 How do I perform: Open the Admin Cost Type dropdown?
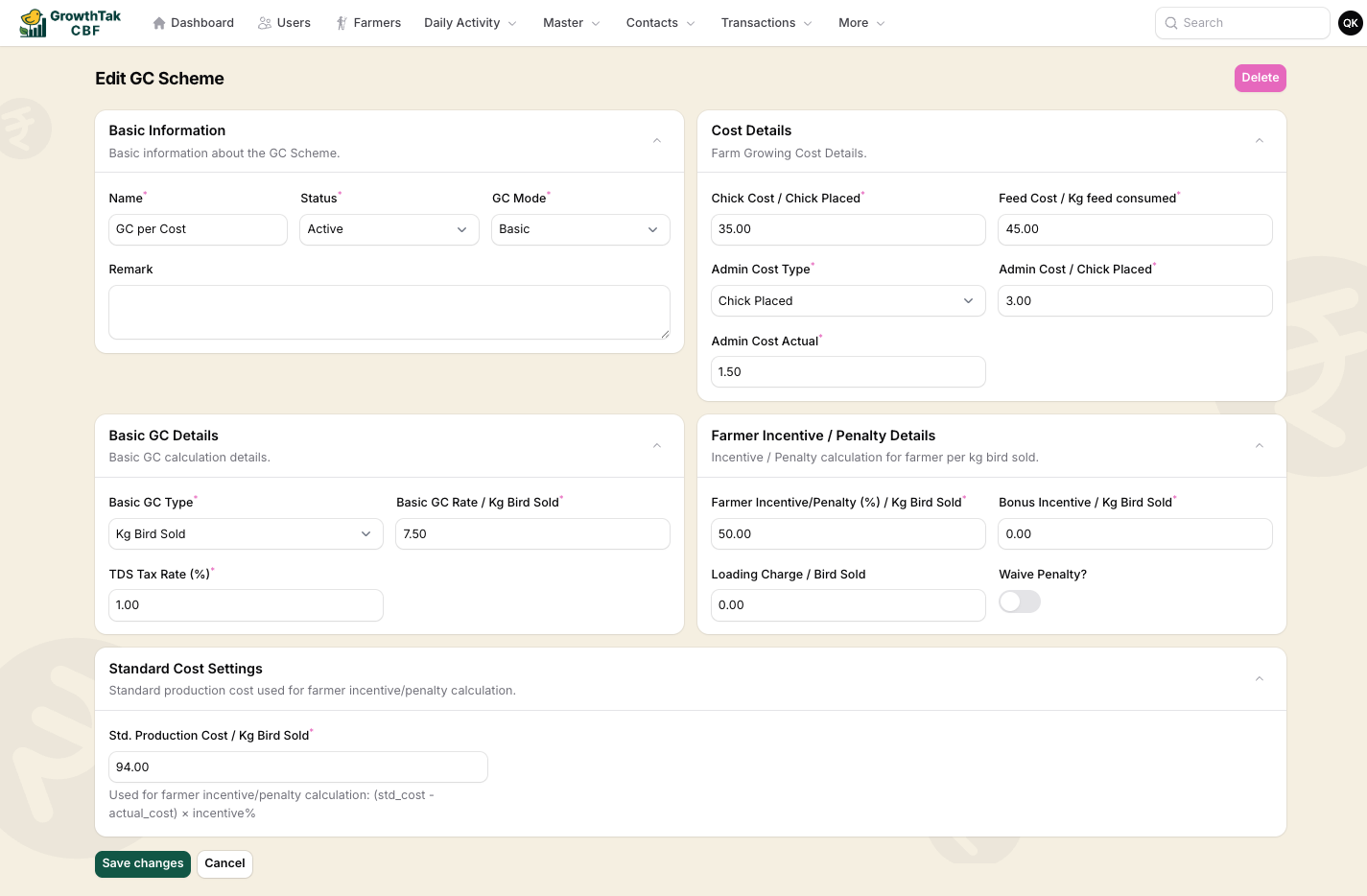(848, 300)
